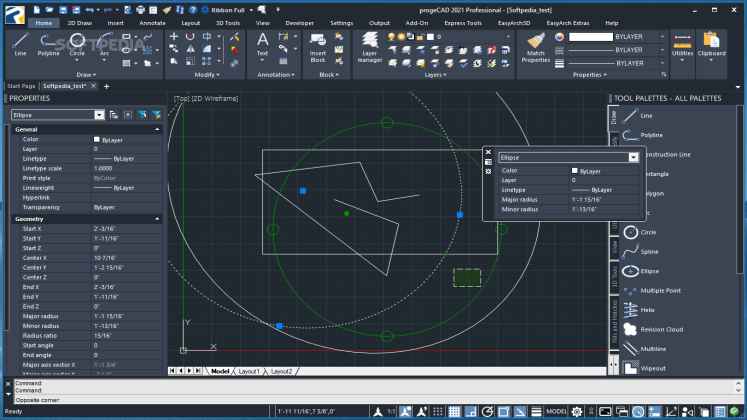Toggle MODEL space button in the status bar

[556, 411]
